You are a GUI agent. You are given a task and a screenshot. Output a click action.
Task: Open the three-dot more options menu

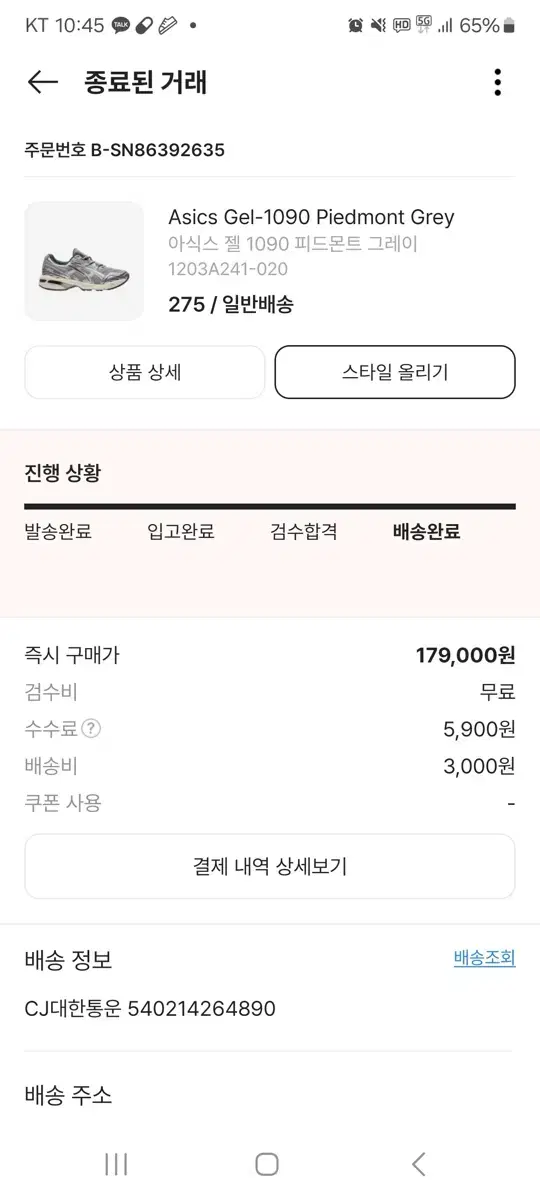pyautogui.click(x=497, y=82)
